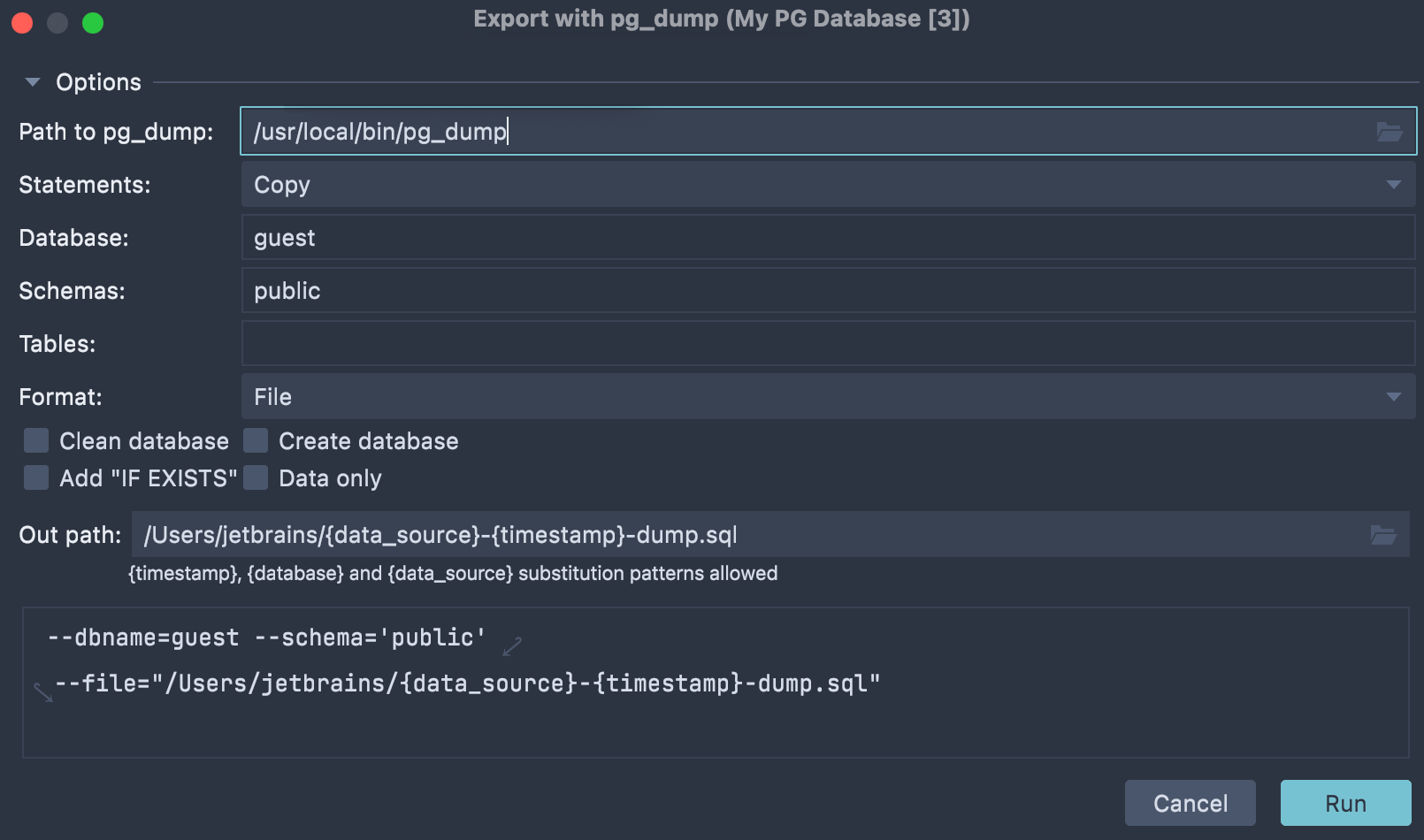Check the Create database option

256,440
